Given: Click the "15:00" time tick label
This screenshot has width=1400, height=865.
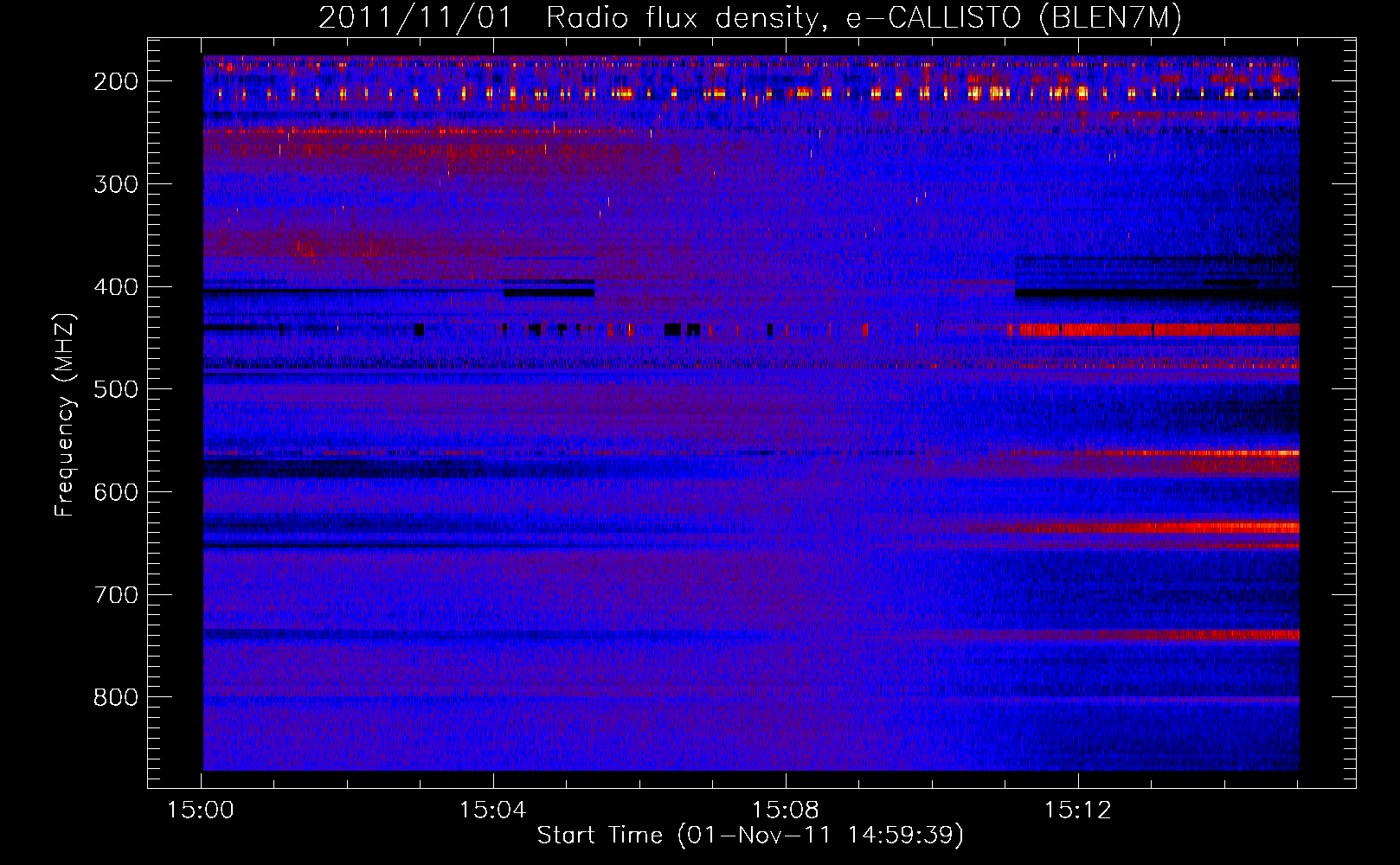Looking at the screenshot, I should click(201, 811).
